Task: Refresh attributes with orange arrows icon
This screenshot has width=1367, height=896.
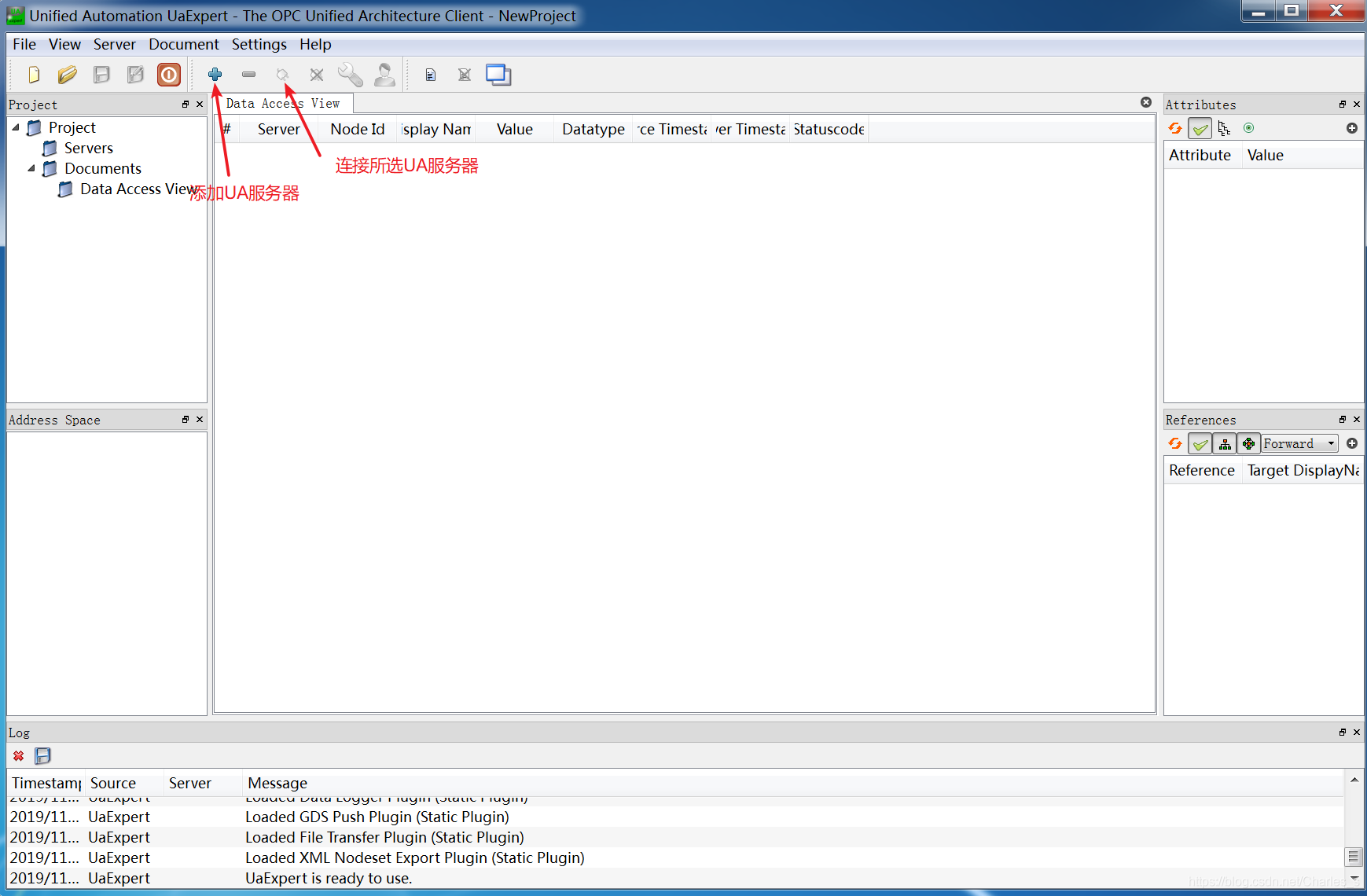Action: tap(1175, 128)
